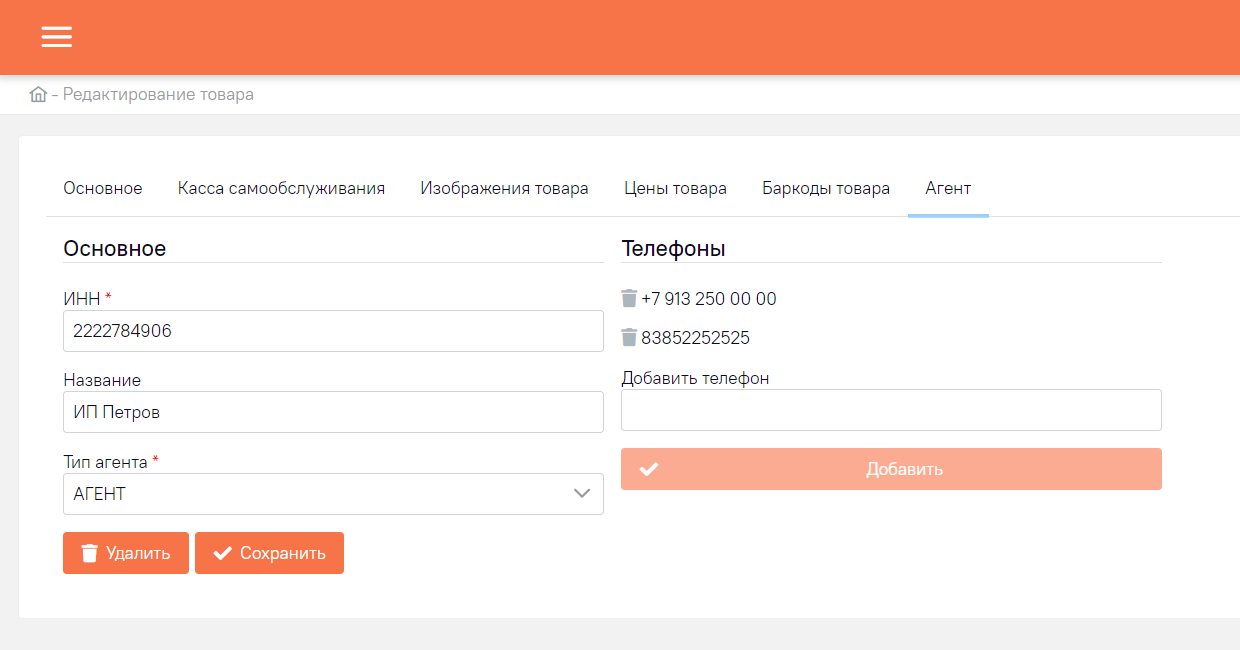This screenshot has height=650, width=1240.
Task: Remove phone 83852252525 with trash icon
Action: click(x=629, y=338)
